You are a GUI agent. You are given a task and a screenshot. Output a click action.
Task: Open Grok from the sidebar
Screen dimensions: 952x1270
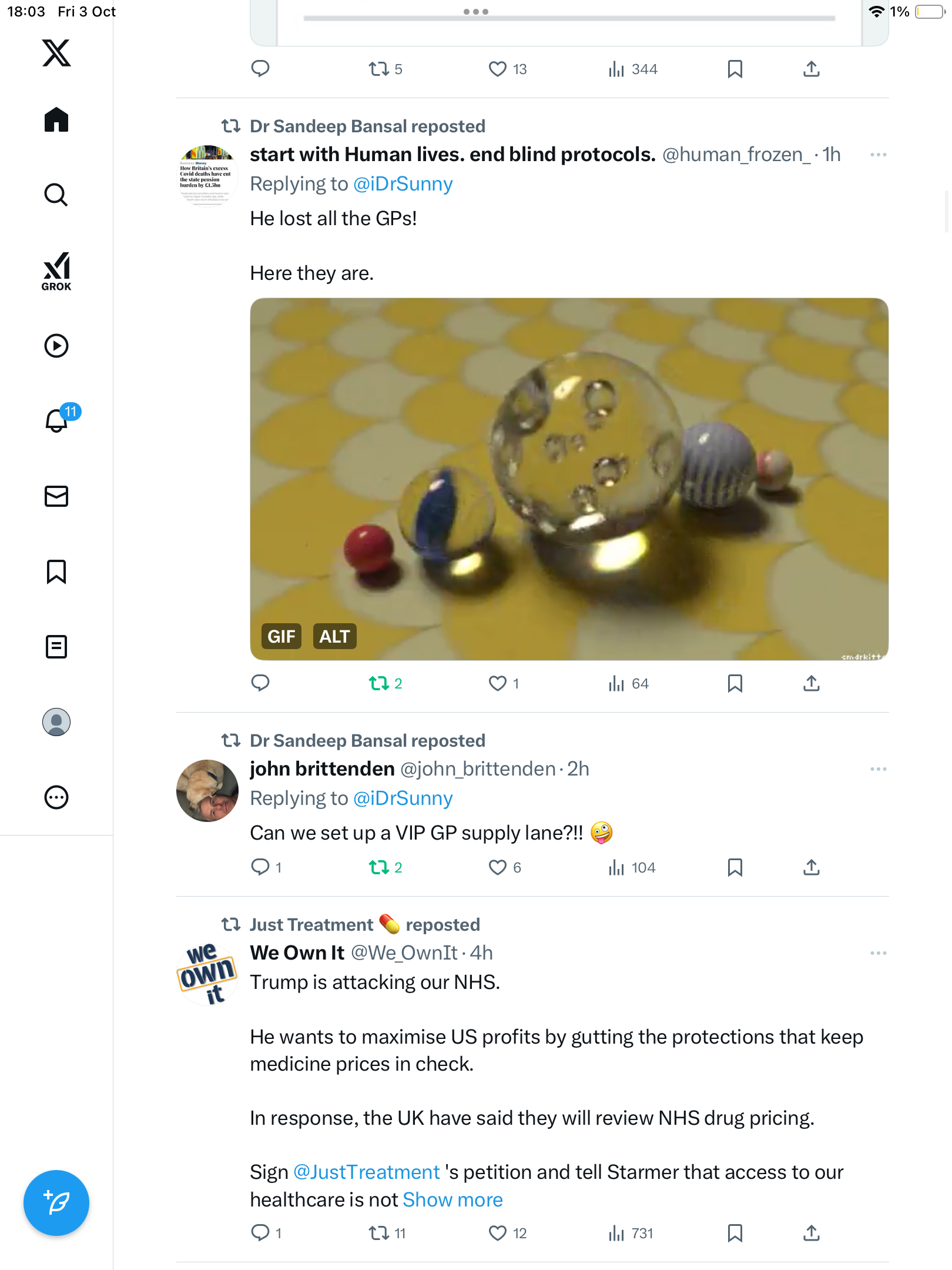click(x=56, y=272)
